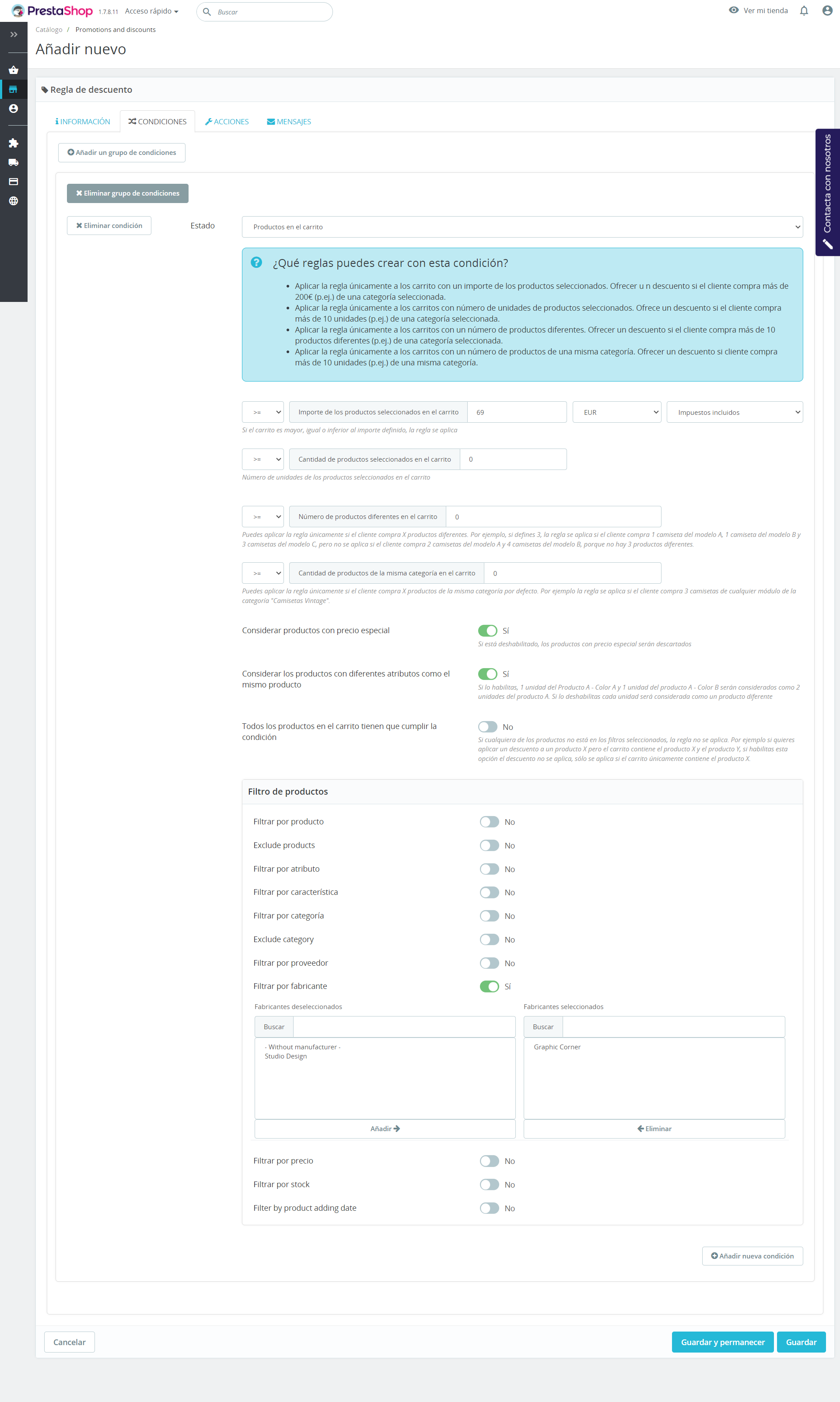The height and width of the screenshot is (1402, 840).
Task: Open the modules puzzle sidebar icon
Action: click(x=14, y=143)
